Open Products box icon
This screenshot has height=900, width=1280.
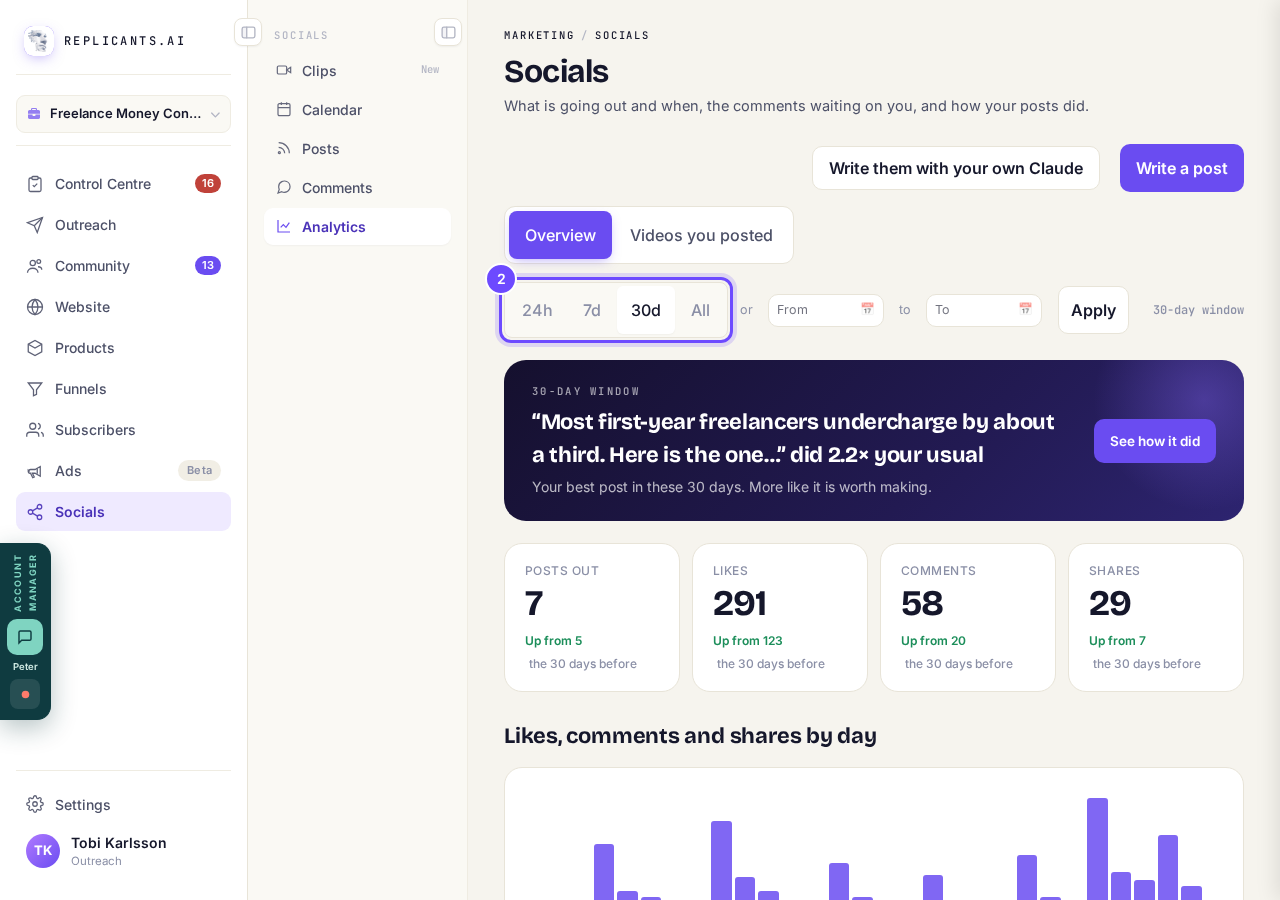pos(35,348)
